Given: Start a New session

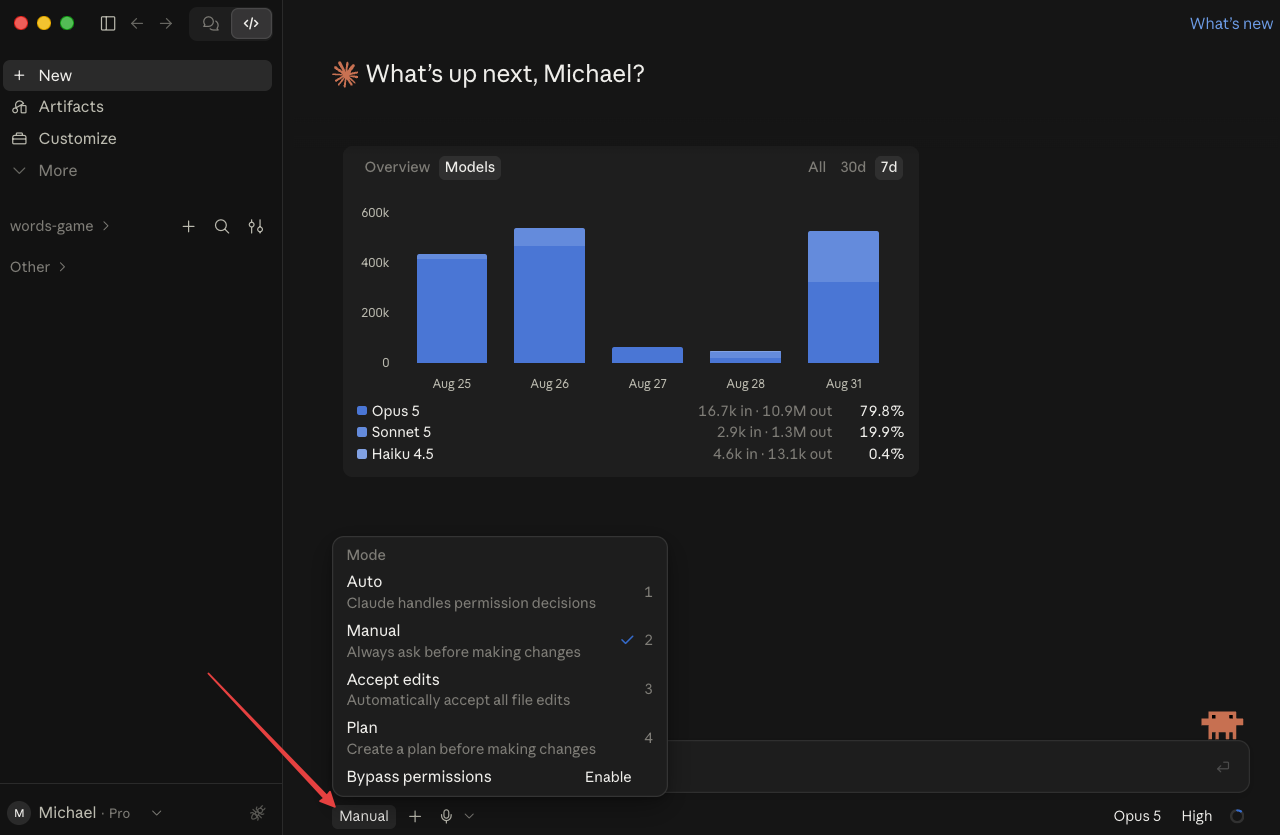Looking at the screenshot, I should tap(137, 75).
